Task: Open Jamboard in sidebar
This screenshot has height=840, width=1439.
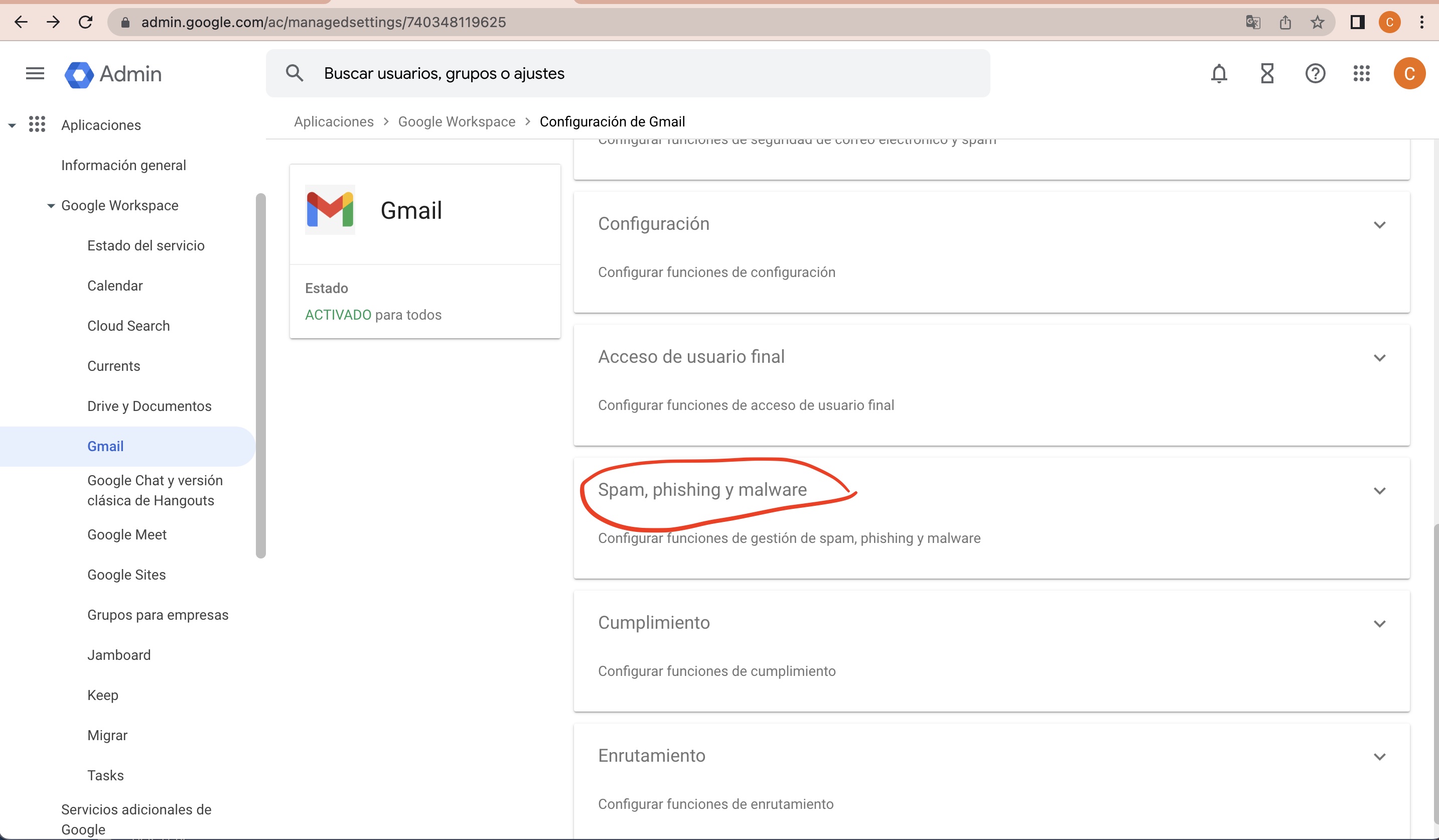Action: point(119,655)
